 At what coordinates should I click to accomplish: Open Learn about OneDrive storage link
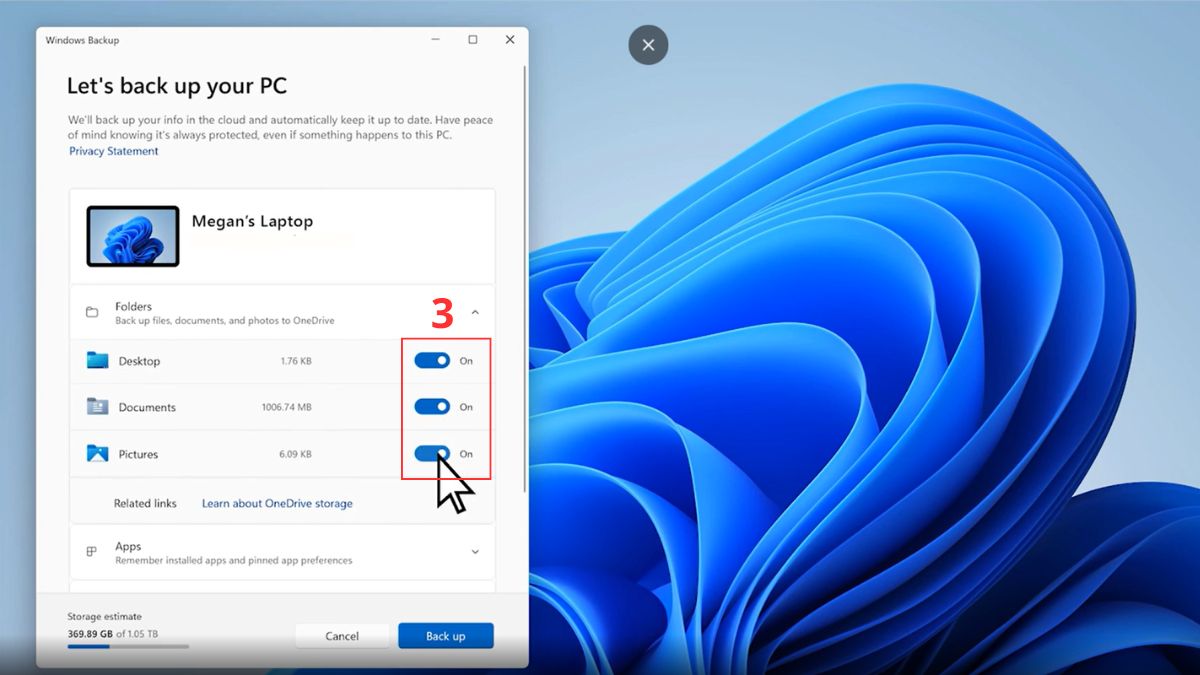277,504
